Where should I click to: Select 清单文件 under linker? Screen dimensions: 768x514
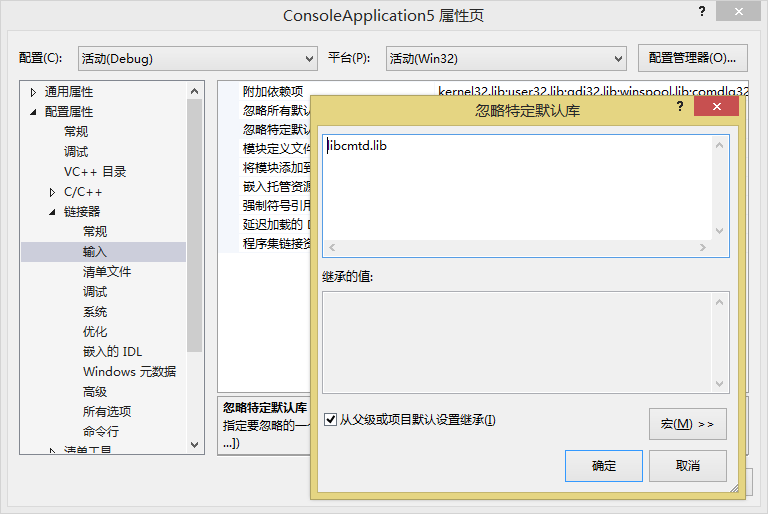click(x=106, y=272)
